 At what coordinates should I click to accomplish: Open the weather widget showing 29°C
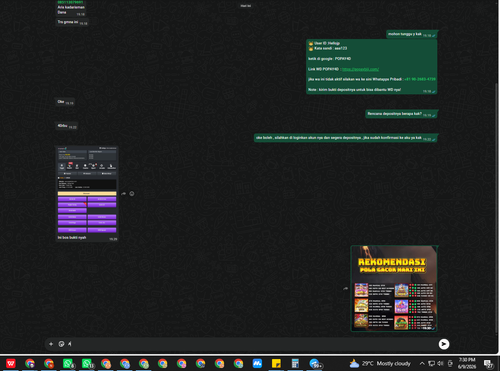pos(380,363)
